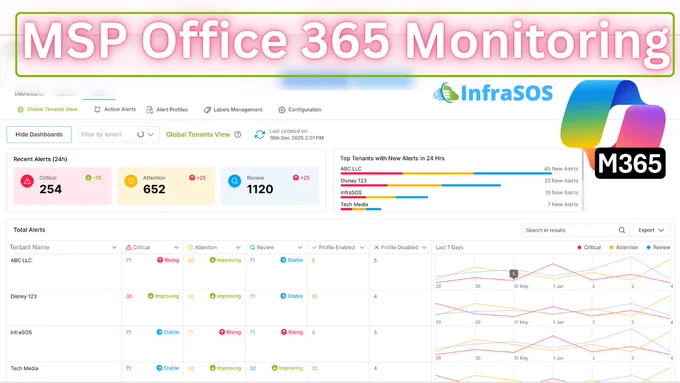Image resolution: width=680 pixels, height=383 pixels.
Task: Click the Disney 123 Last 7 Days chart
Action: (554, 307)
